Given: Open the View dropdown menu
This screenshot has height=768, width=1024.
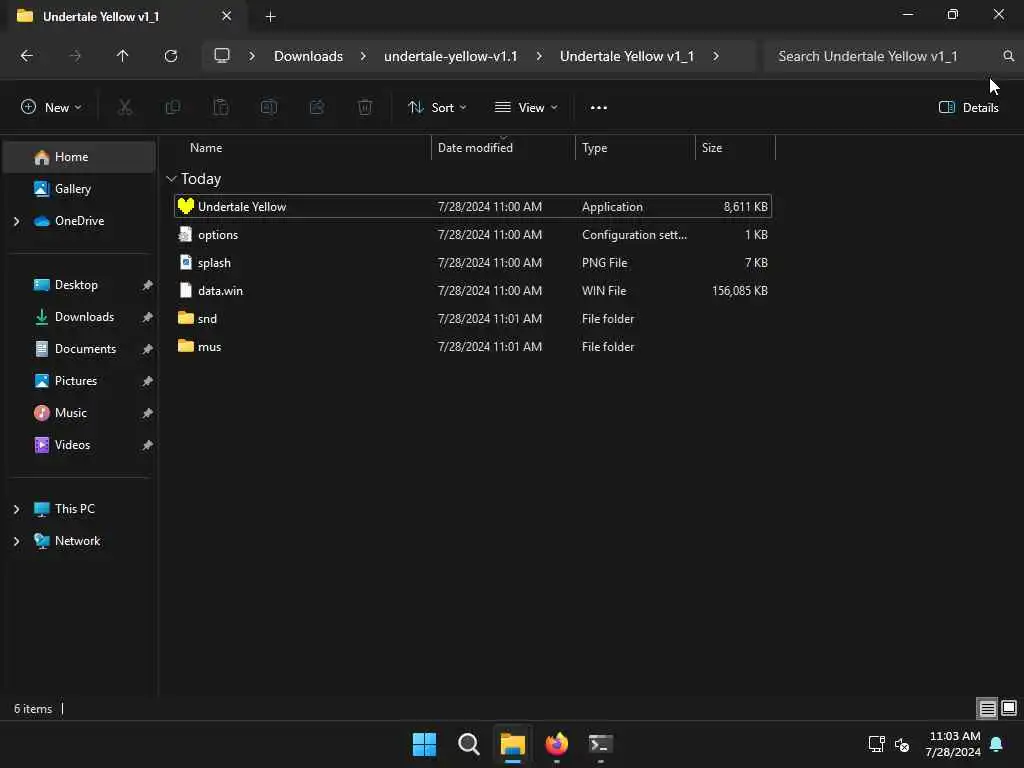Looking at the screenshot, I should point(526,108).
